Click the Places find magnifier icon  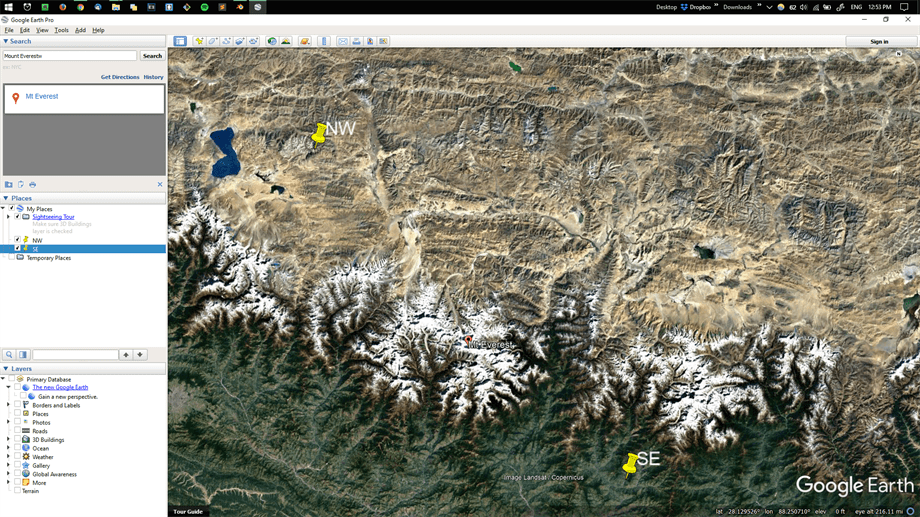point(9,354)
